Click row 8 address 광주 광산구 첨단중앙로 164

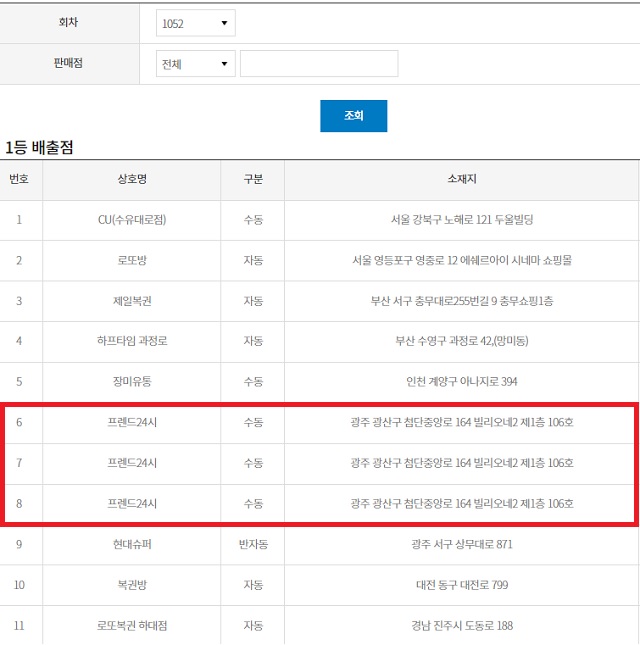pyautogui.click(x=462, y=504)
